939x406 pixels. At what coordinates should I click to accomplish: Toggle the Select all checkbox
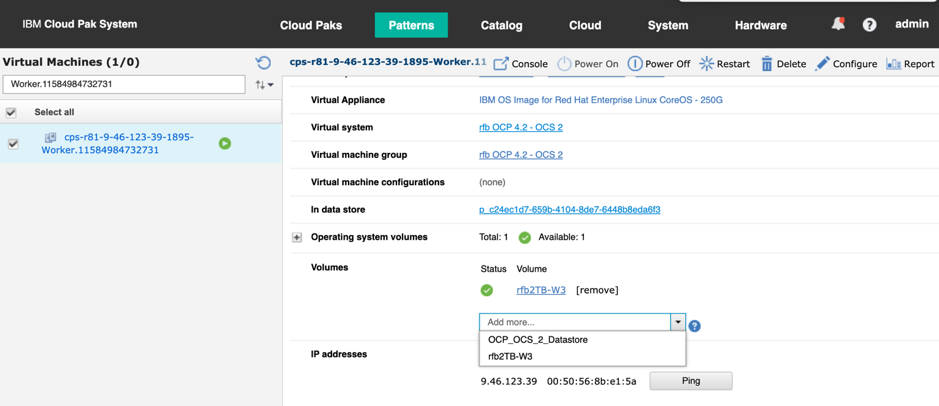click(11, 113)
